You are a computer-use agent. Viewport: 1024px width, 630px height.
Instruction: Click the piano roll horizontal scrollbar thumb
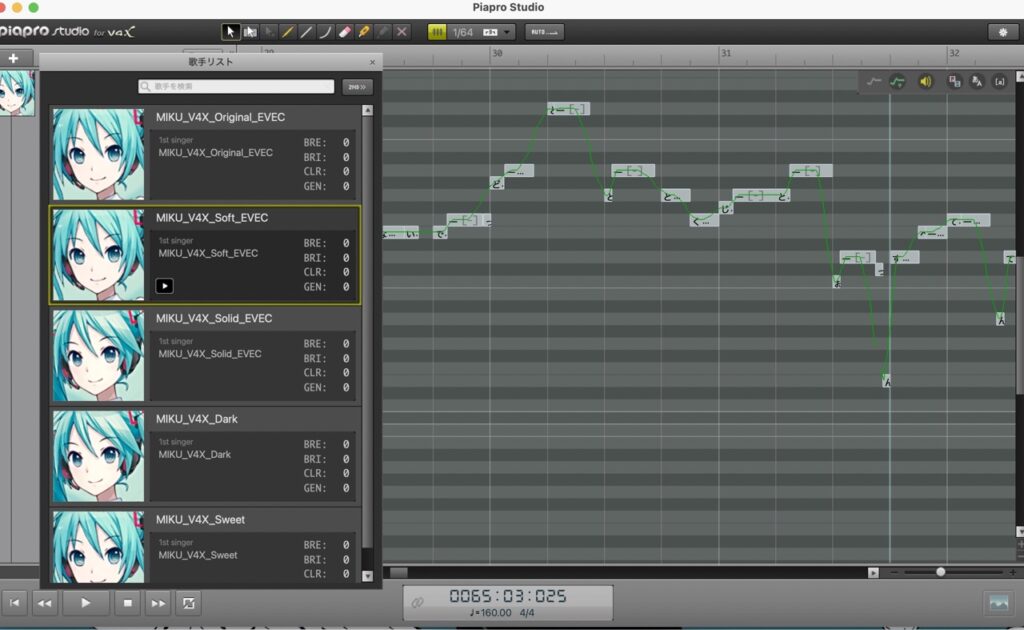coord(398,573)
